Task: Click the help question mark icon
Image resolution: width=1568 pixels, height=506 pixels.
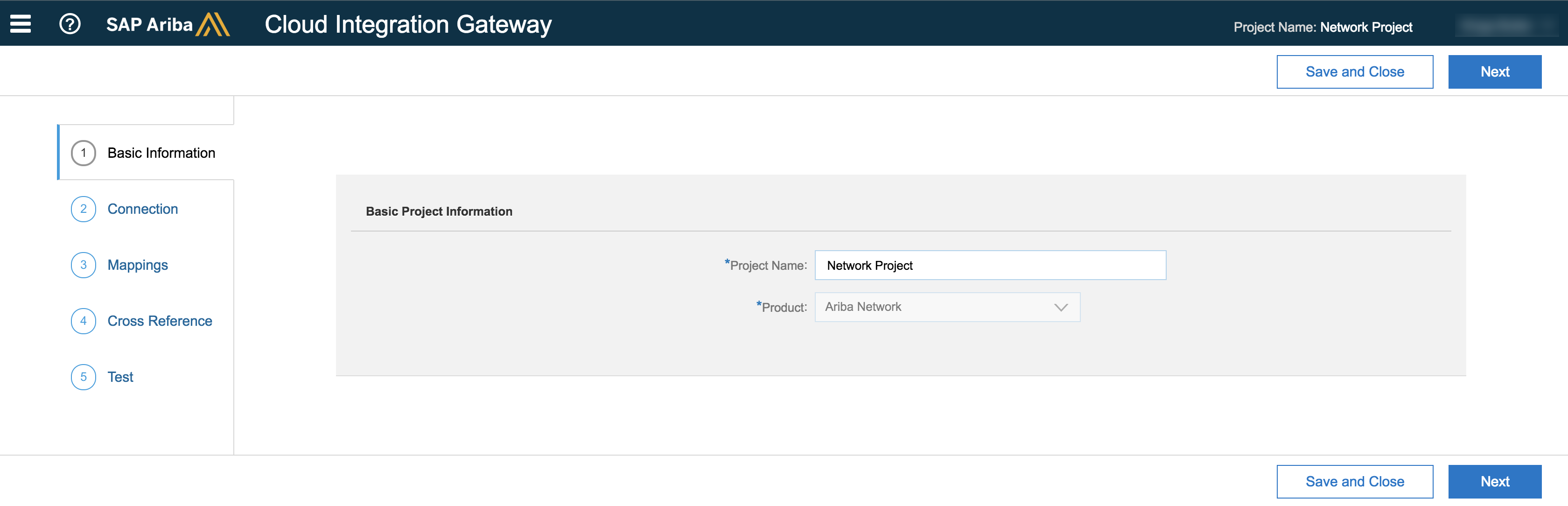Action: pyautogui.click(x=70, y=24)
